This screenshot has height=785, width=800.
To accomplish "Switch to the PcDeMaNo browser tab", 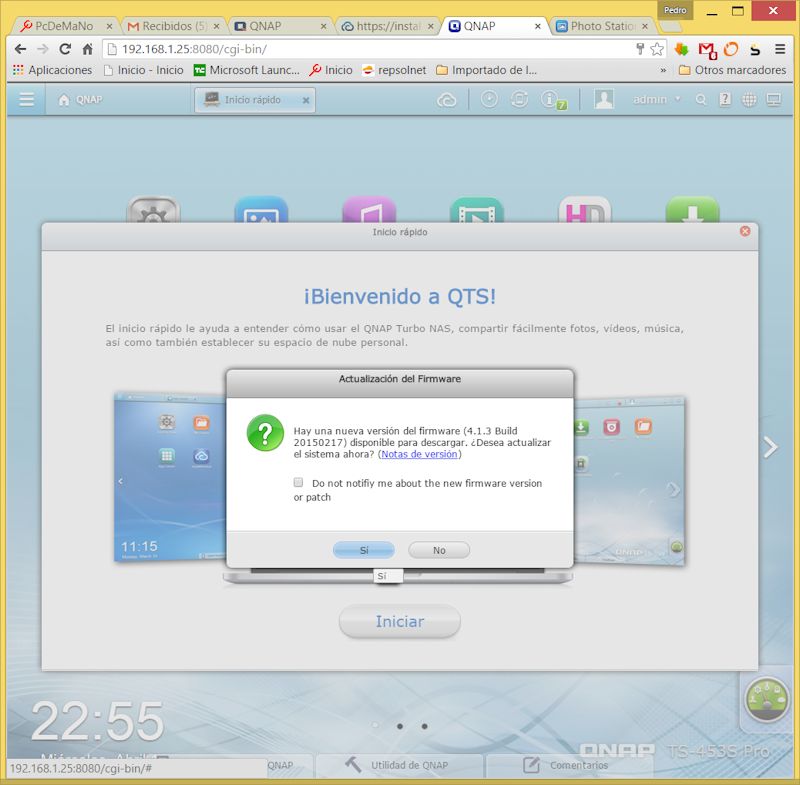I will (65, 26).
